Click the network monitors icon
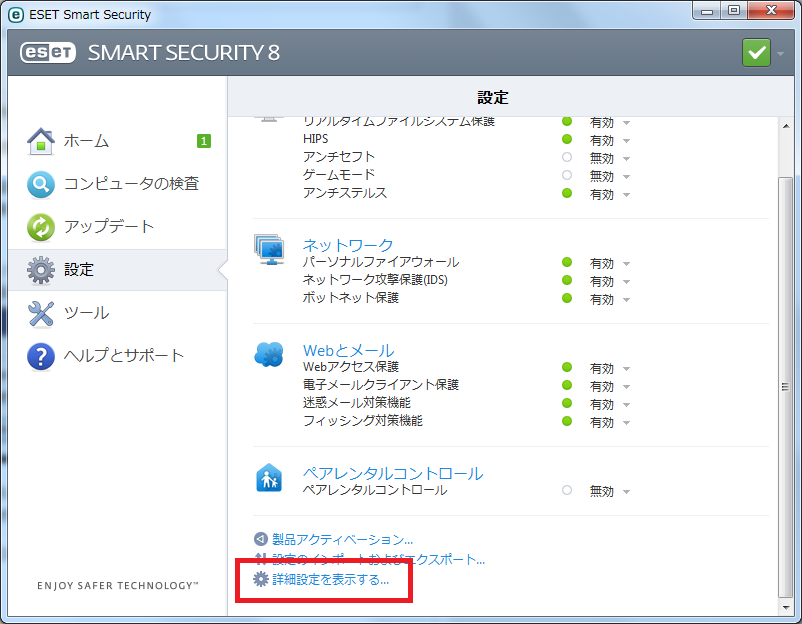802x624 pixels. point(269,250)
